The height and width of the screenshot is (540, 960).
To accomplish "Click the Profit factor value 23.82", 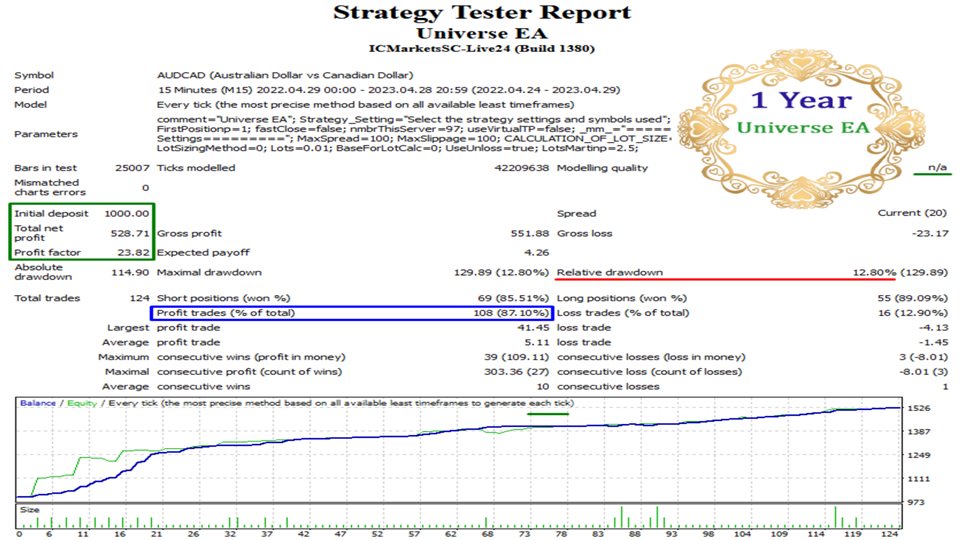I will 133,252.
